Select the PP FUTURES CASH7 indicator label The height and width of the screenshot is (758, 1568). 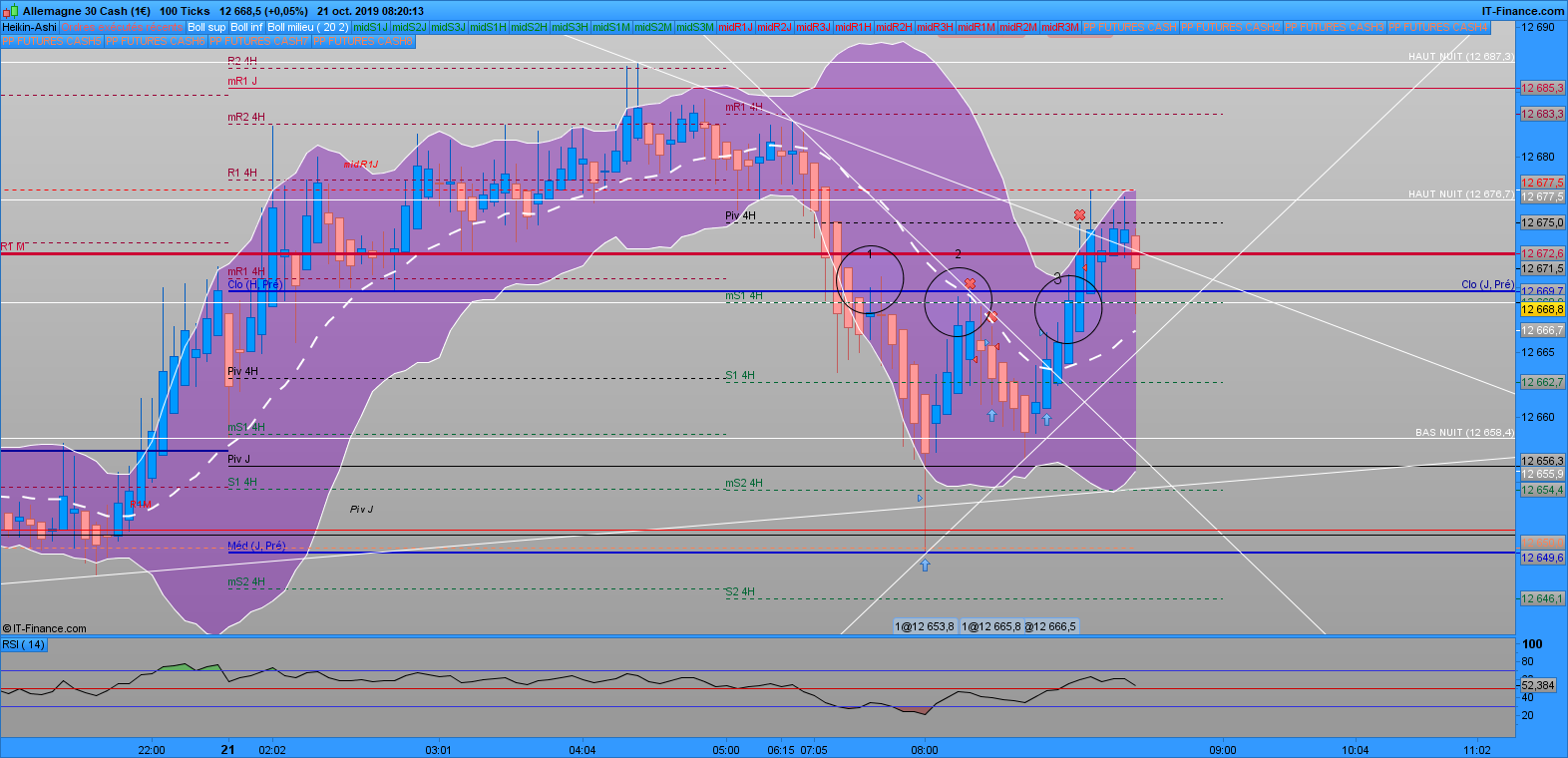259,41
